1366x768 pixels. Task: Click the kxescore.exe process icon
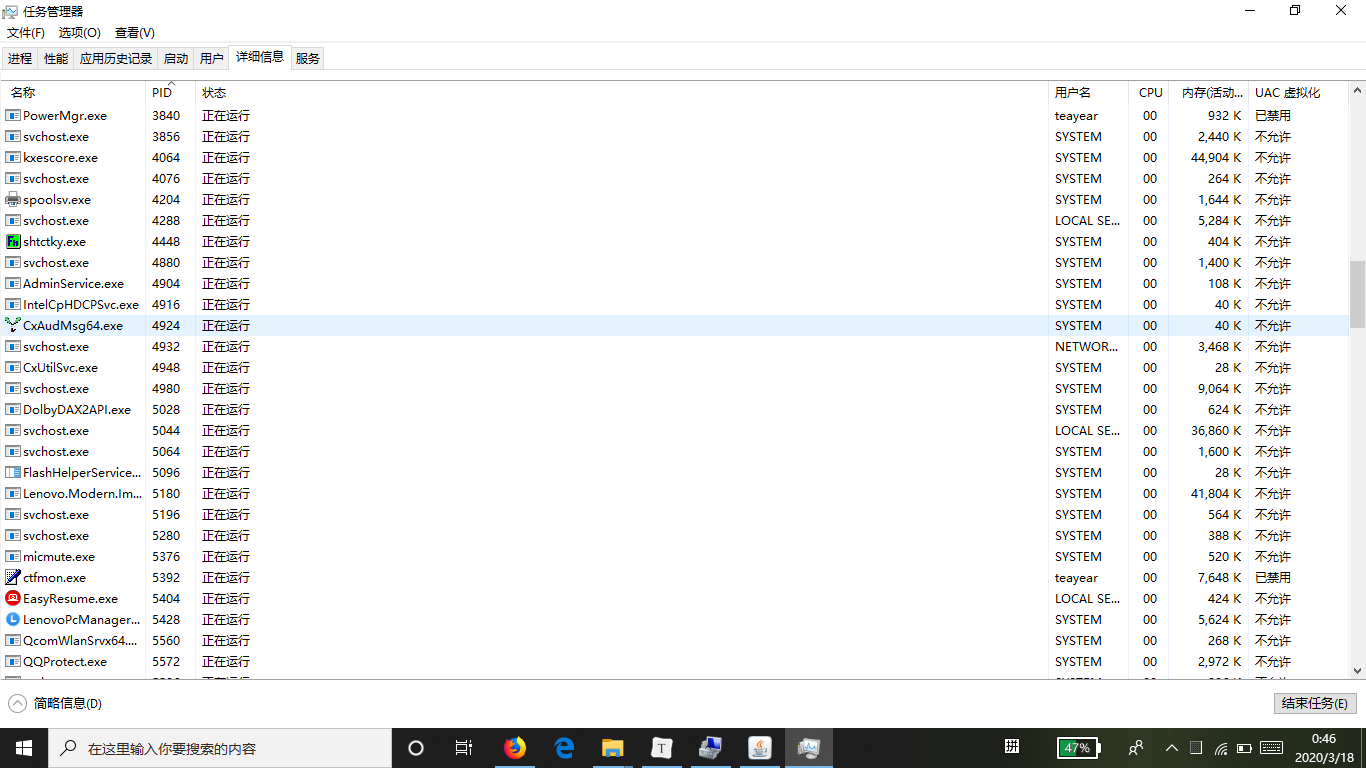13,158
